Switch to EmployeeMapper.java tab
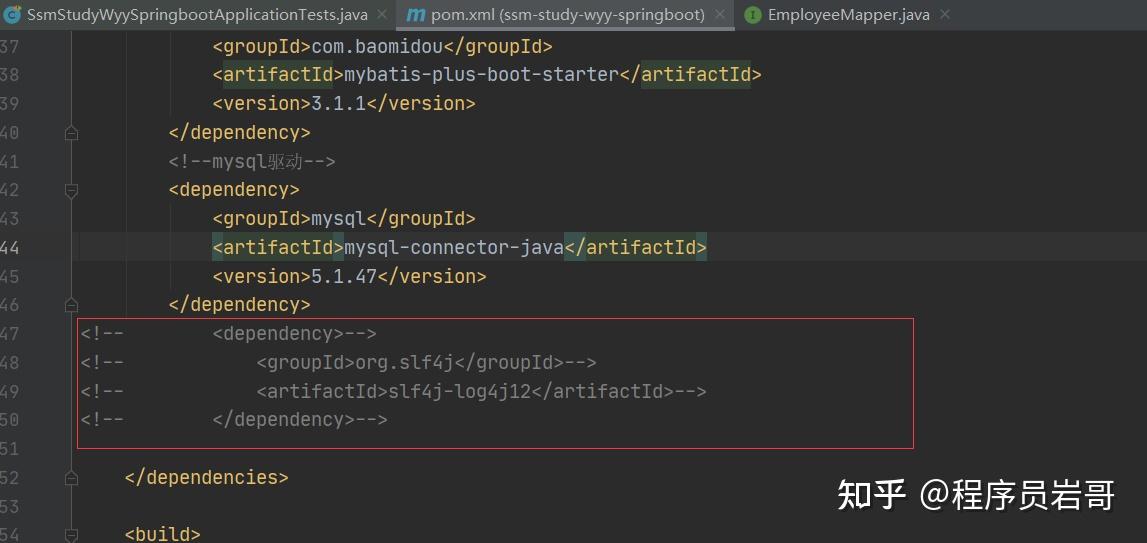This screenshot has width=1147, height=543. coord(849,15)
